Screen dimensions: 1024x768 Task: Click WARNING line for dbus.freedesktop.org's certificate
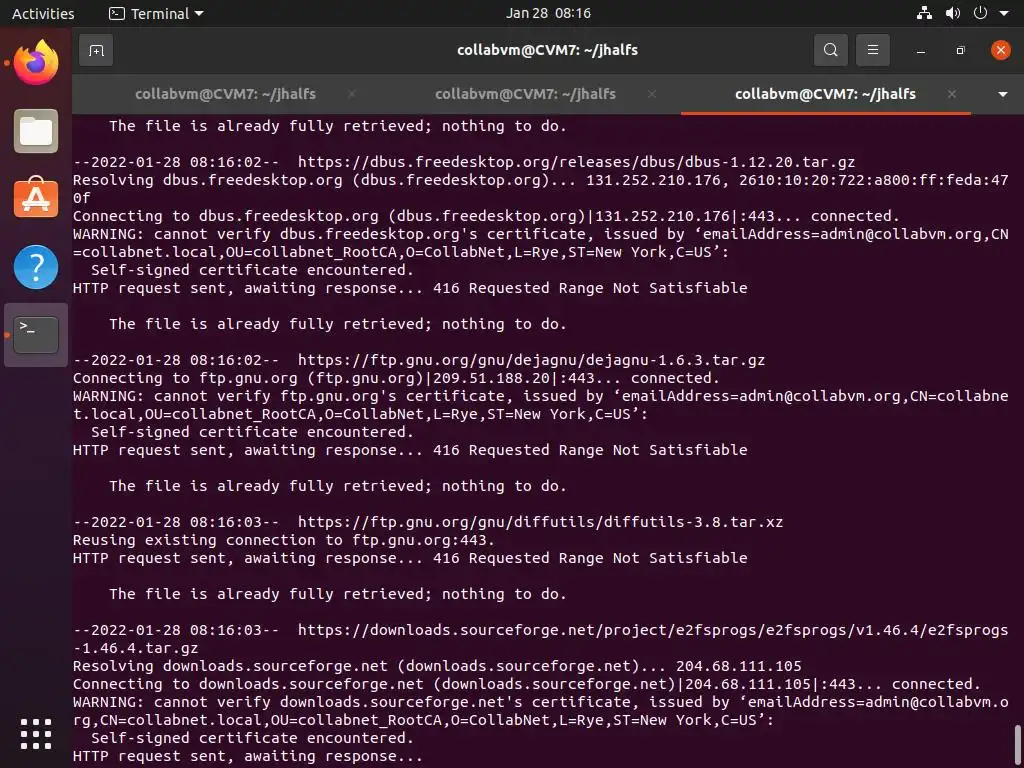[x=541, y=243]
